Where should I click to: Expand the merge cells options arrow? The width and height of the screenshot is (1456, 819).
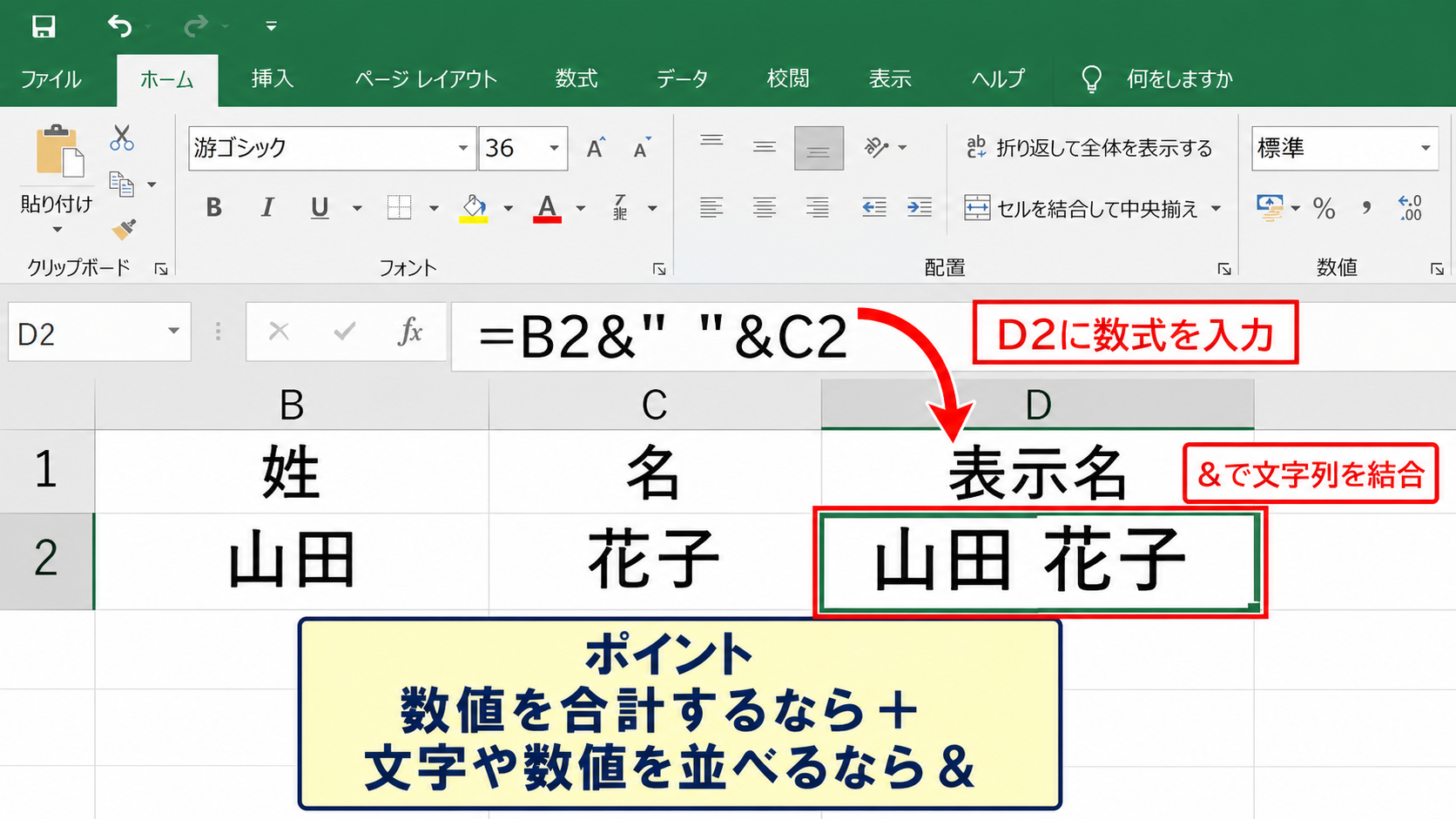(1216, 209)
